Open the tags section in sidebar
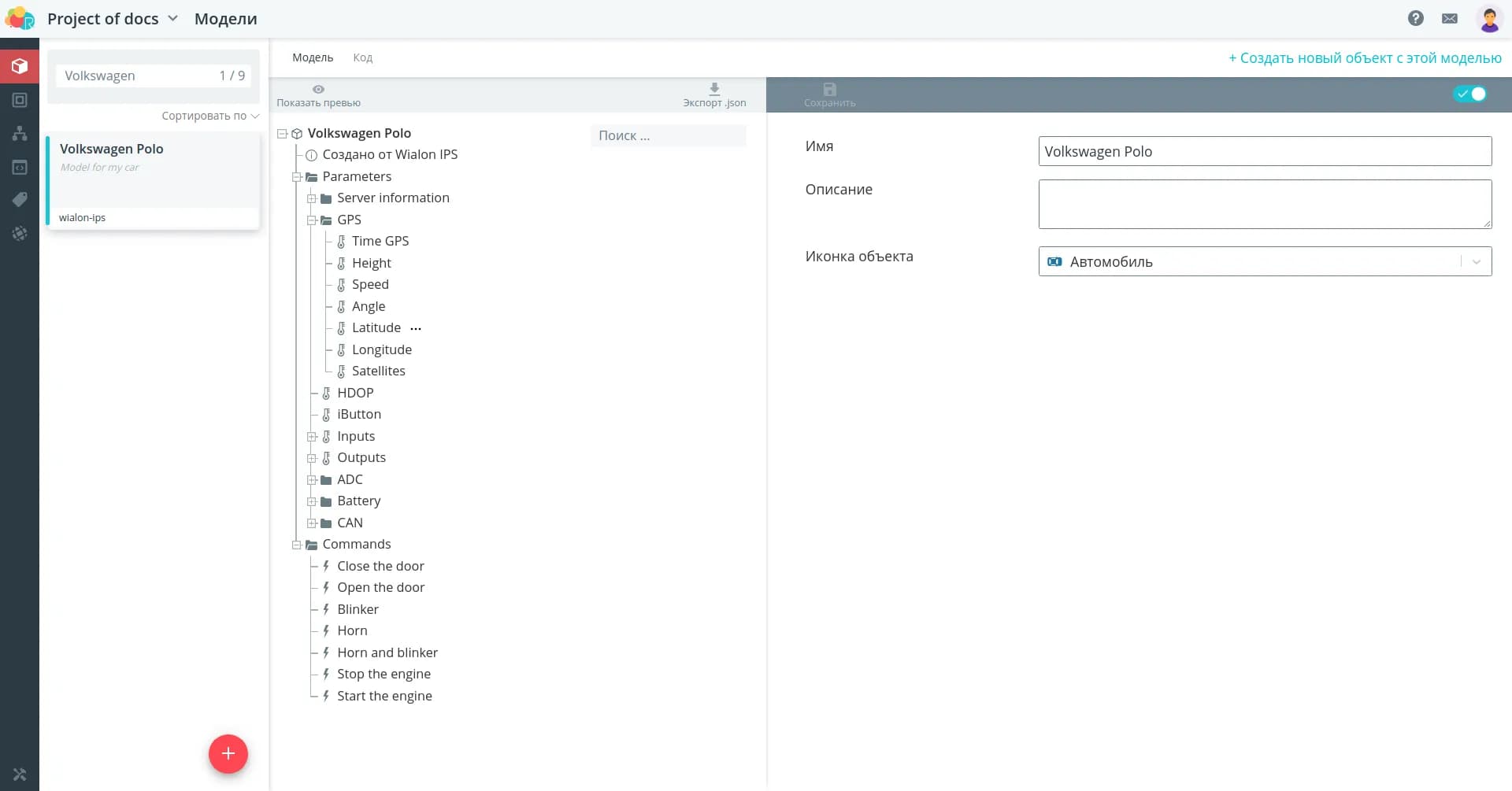1512x791 pixels. tap(20, 200)
